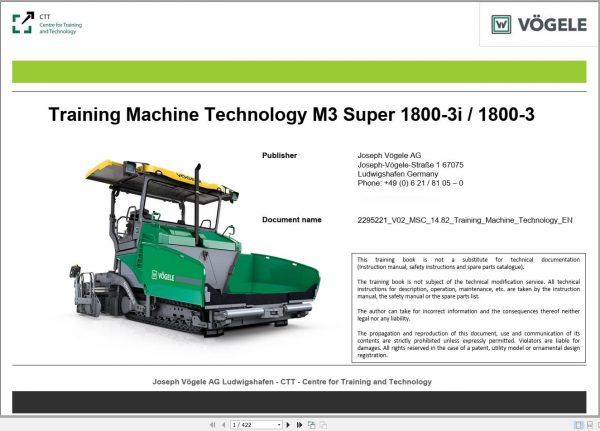Click the document name 2295221_V02_MSC_14.82 text
The height and width of the screenshot is (431, 600).
[465, 220]
